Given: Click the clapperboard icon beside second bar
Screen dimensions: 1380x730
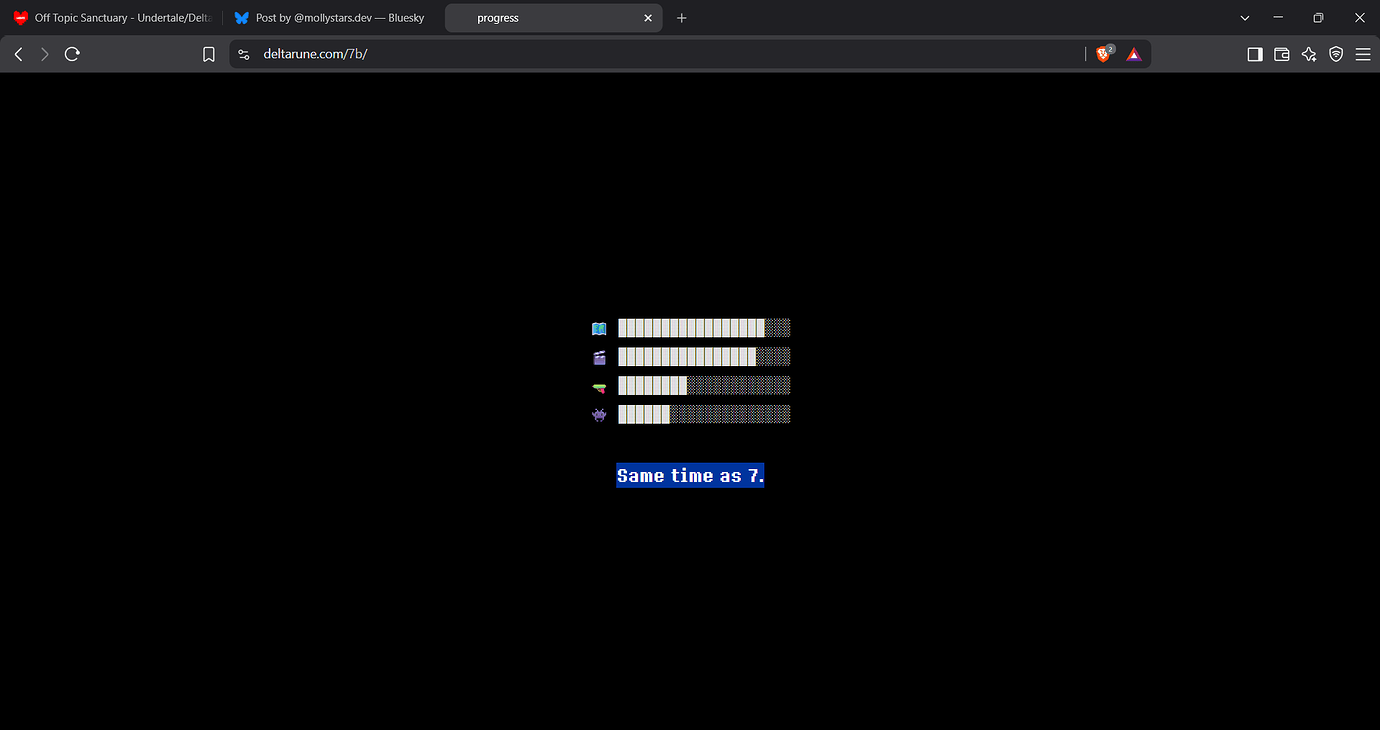Looking at the screenshot, I should click(x=599, y=357).
